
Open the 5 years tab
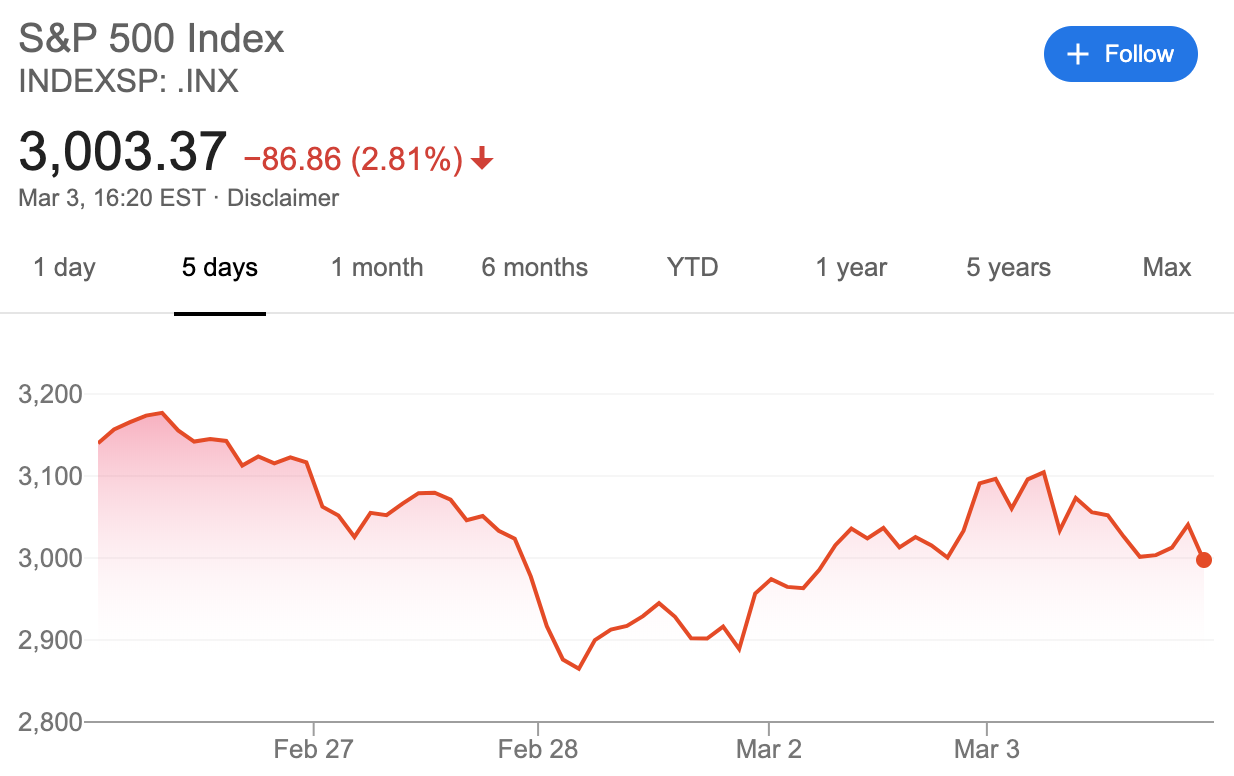1008,267
